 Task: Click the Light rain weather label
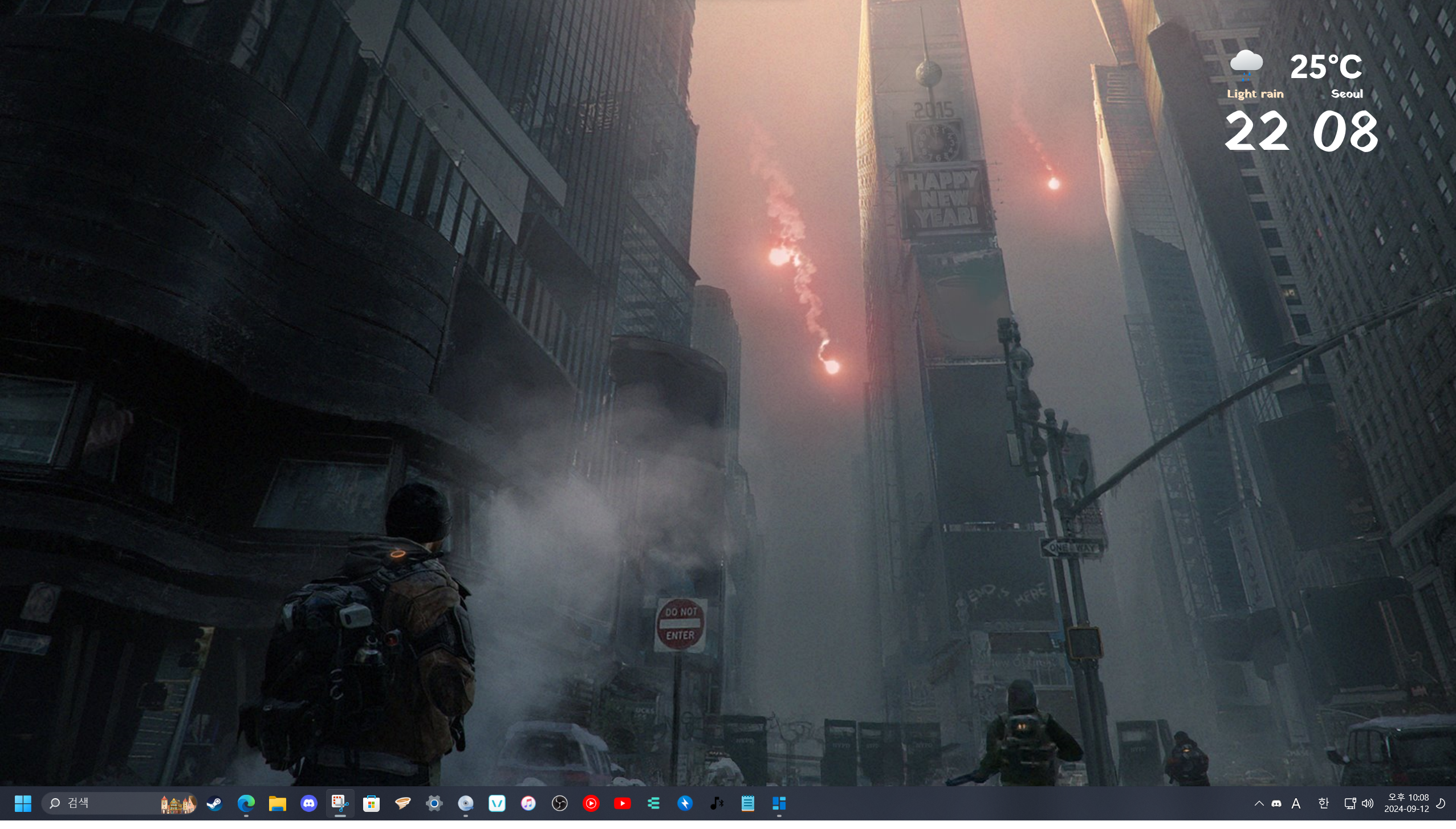tap(1255, 94)
